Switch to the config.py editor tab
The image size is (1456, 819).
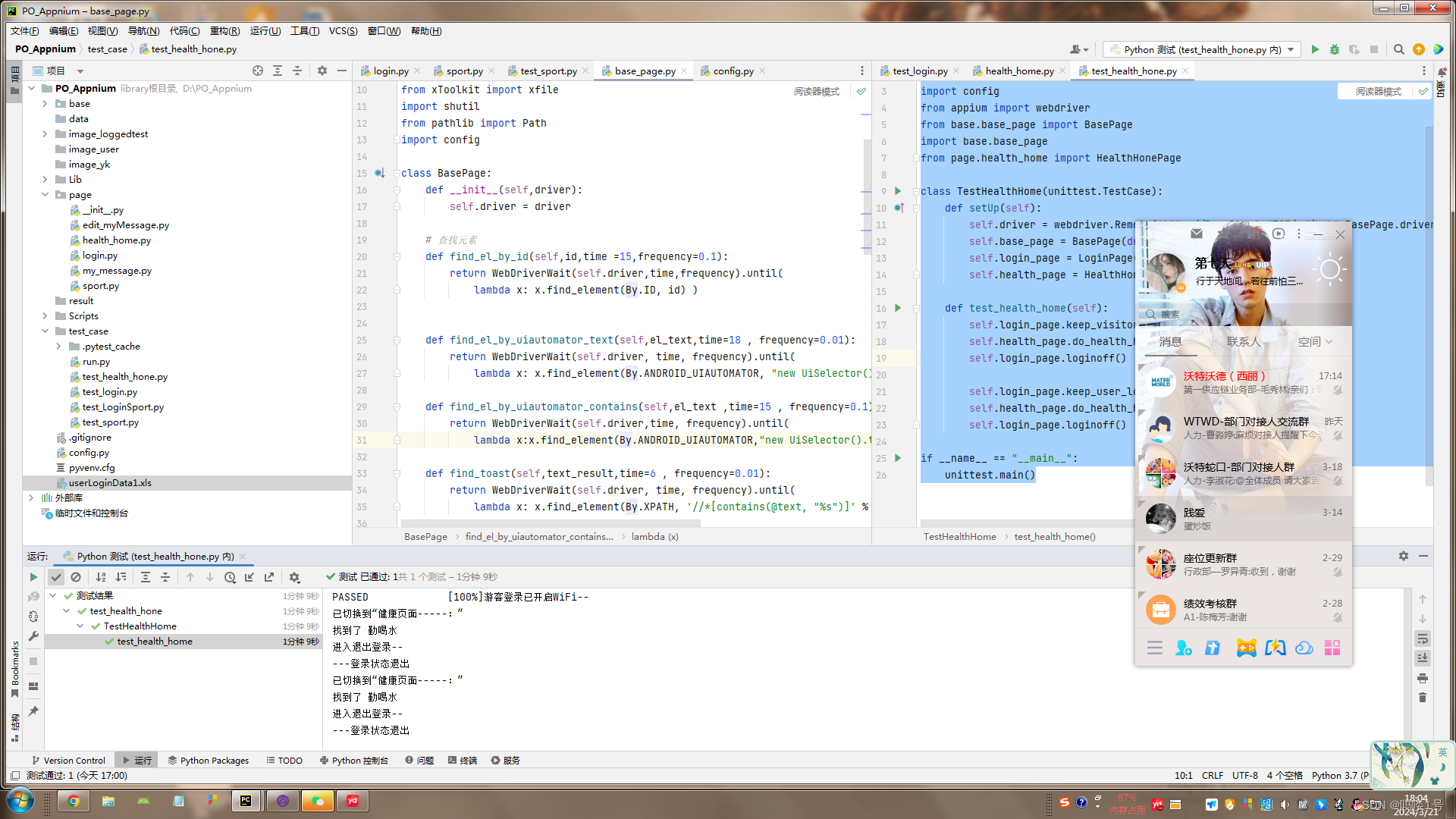pos(733,71)
